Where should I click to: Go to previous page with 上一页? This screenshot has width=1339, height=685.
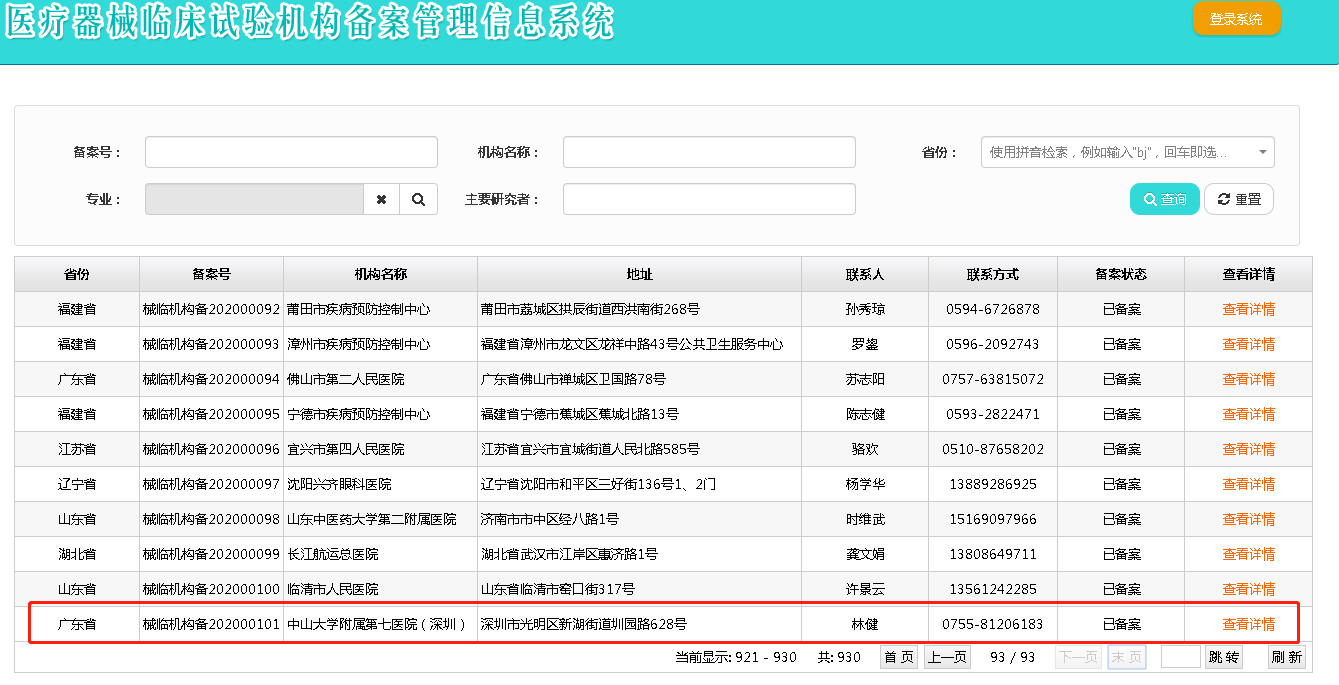(946, 657)
